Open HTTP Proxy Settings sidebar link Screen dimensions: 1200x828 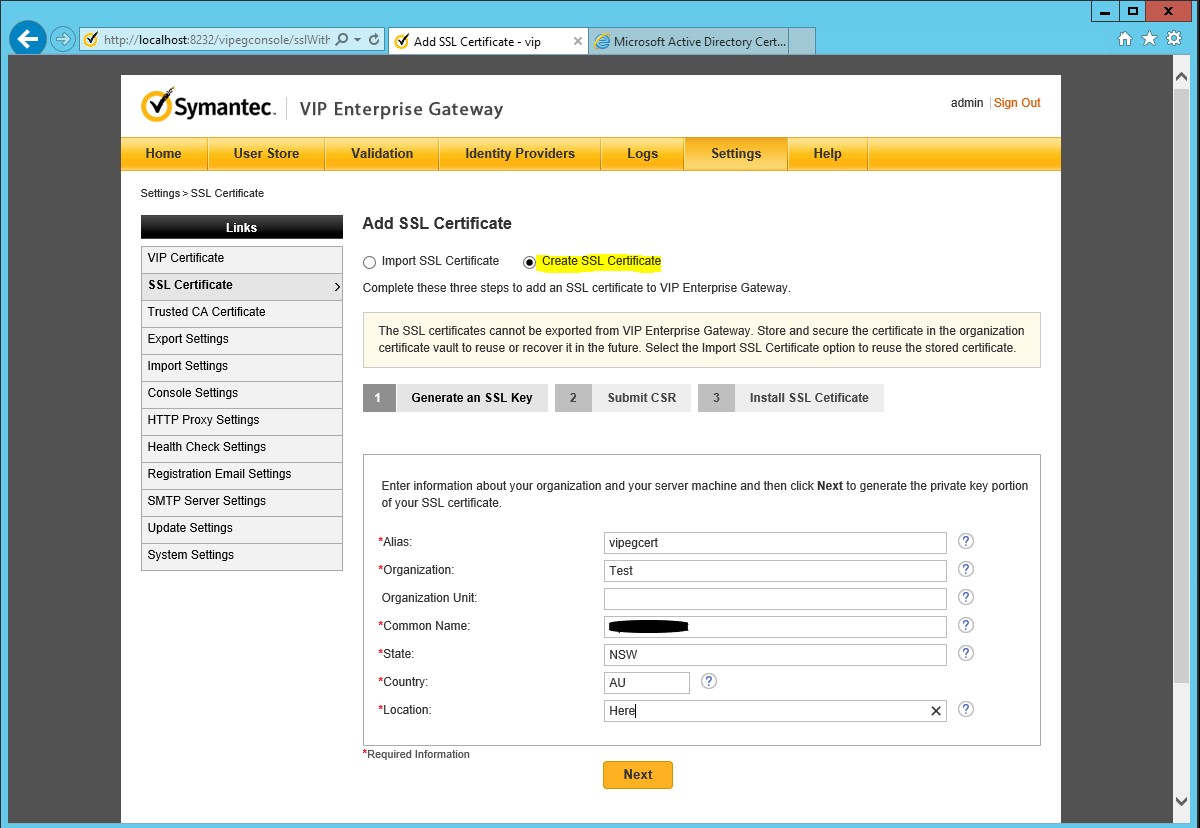coord(242,421)
